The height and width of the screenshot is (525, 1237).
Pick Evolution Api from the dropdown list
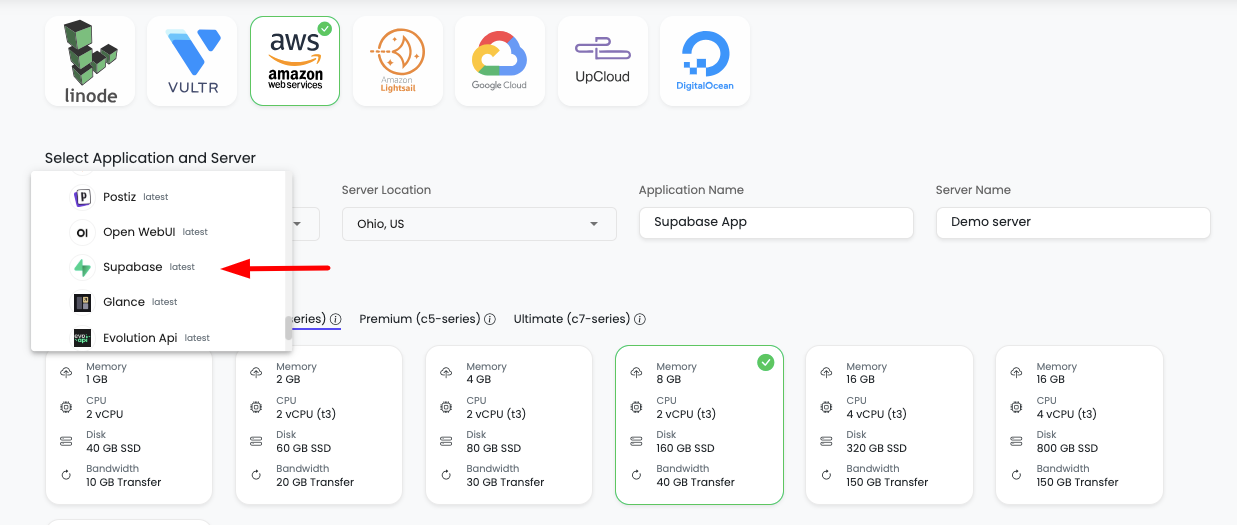coord(140,338)
